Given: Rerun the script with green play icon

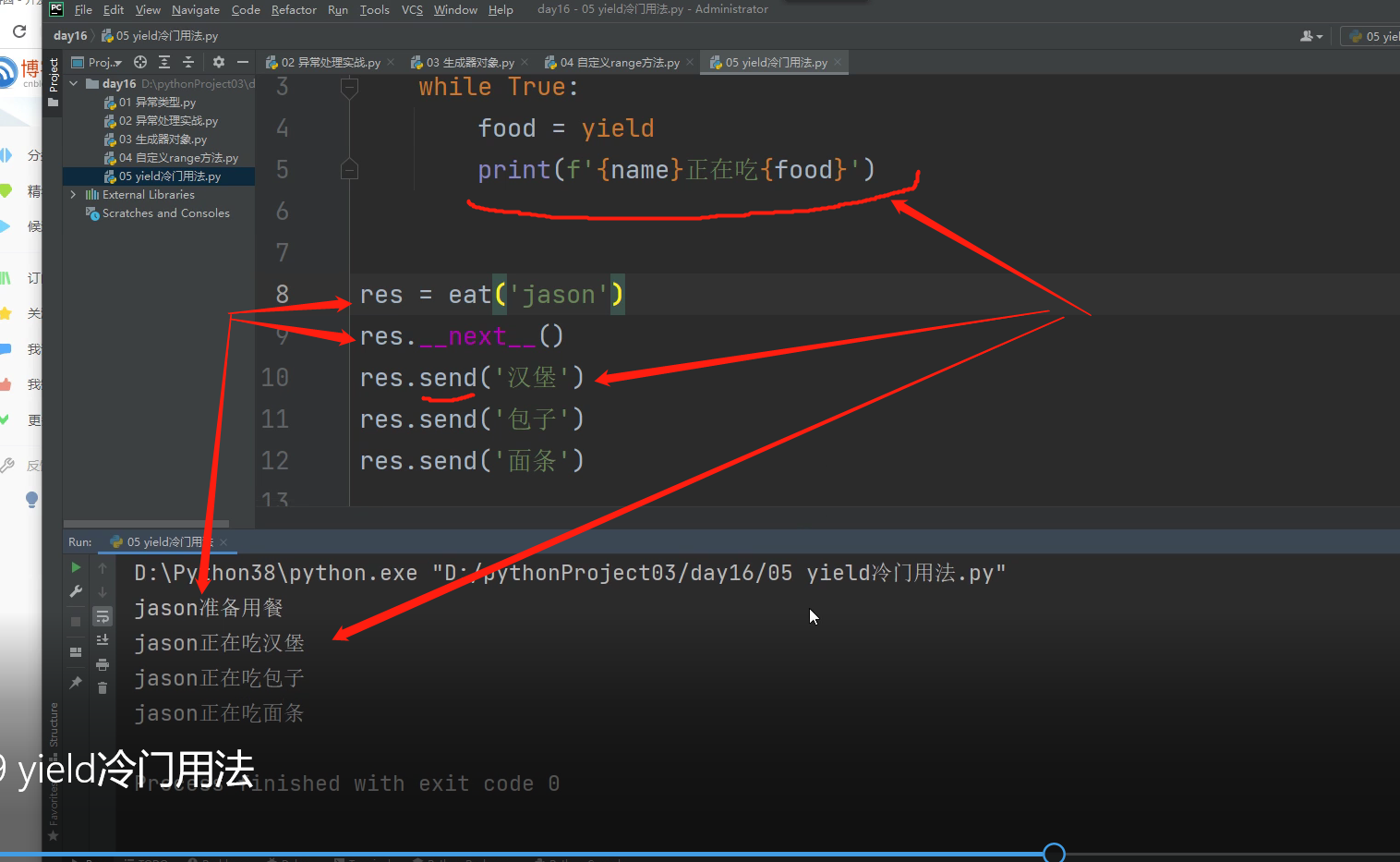Looking at the screenshot, I should tap(76, 567).
